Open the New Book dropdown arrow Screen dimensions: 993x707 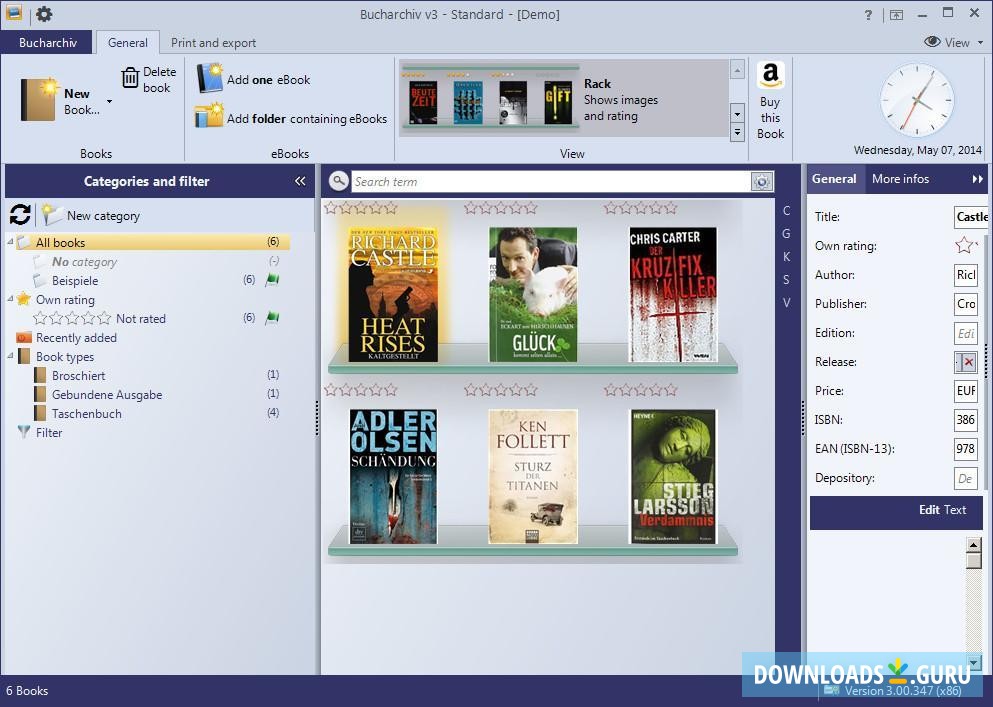point(109,101)
